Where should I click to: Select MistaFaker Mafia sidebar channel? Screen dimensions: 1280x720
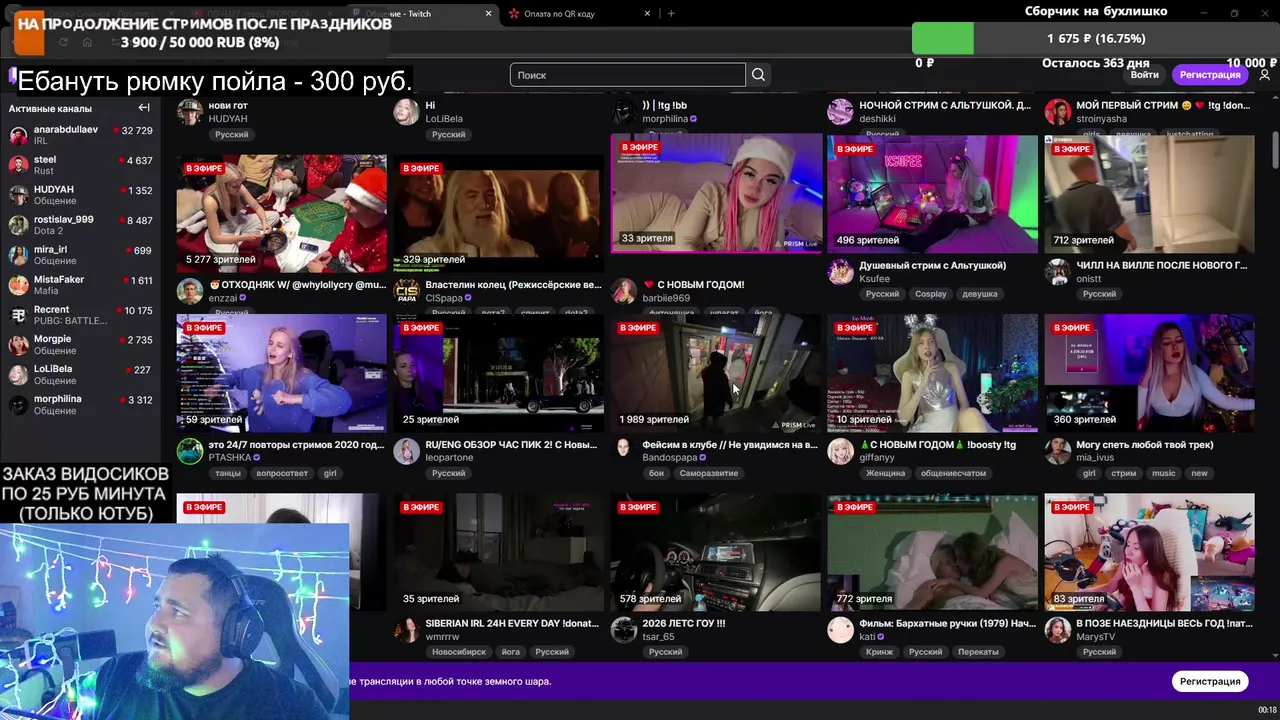tap(80, 285)
